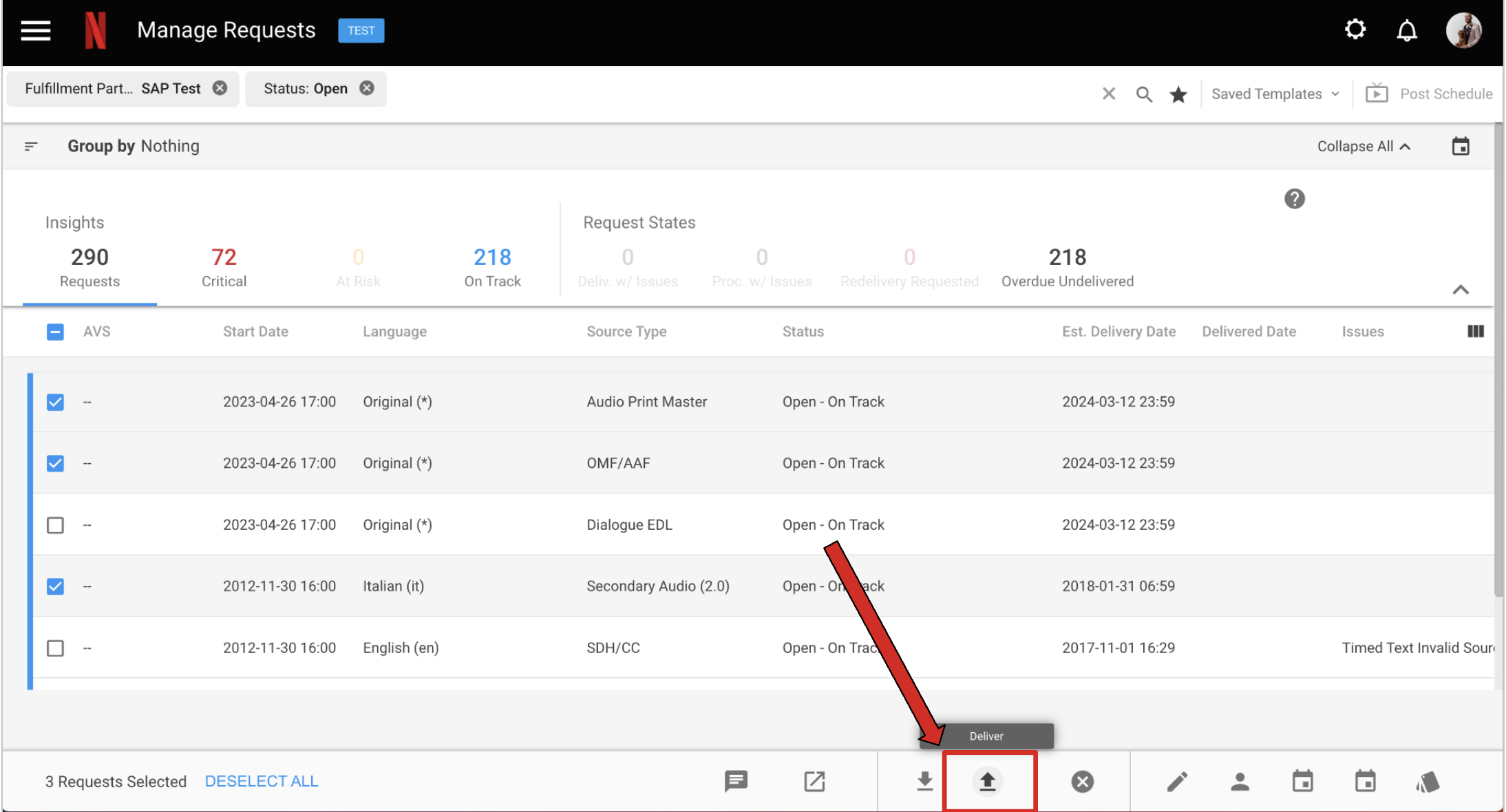
Task: Click the column customization grid icon
Action: (1476, 331)
